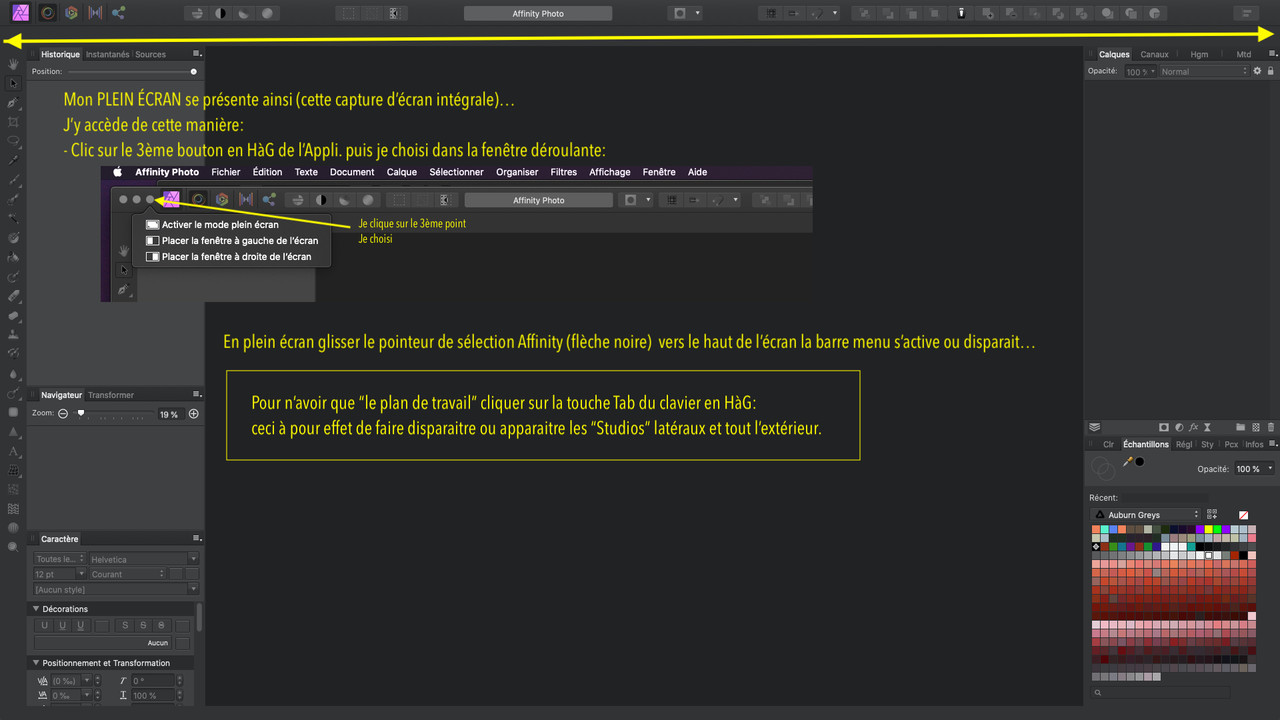1280x720 pixels.
Task: Click the 19 % zoom value field
Action: coord(169,414)
